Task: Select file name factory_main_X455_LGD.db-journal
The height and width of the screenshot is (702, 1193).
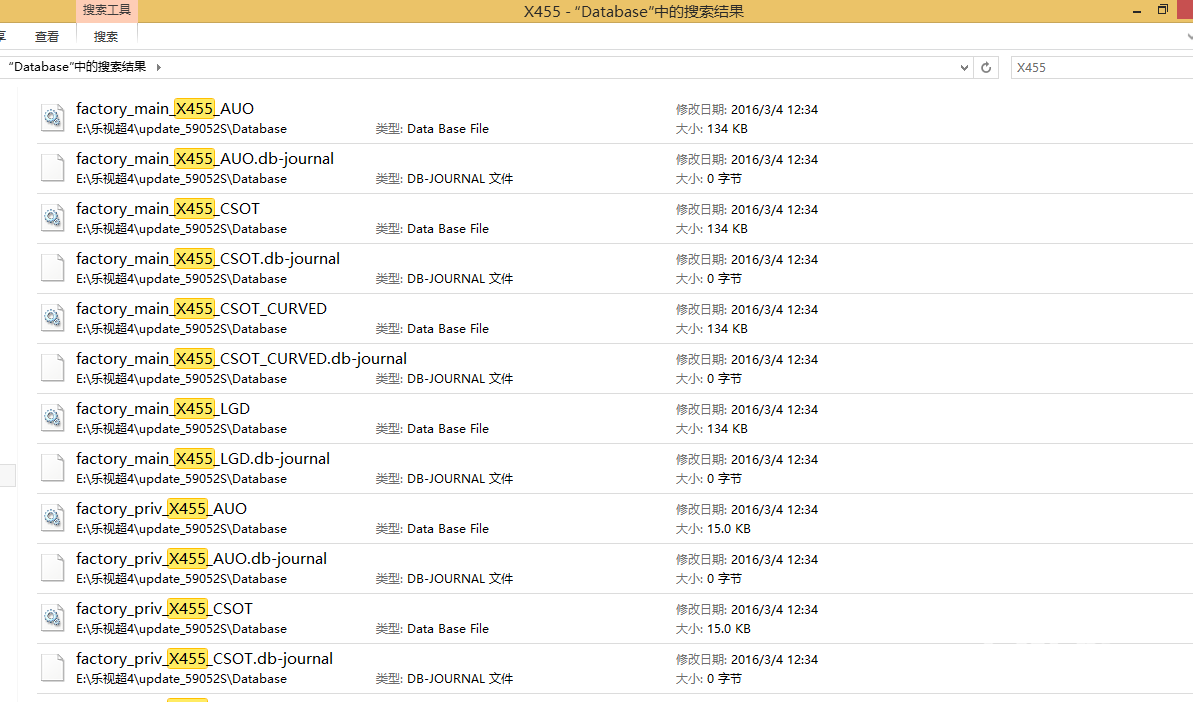Action: click(x=203, y=459)
